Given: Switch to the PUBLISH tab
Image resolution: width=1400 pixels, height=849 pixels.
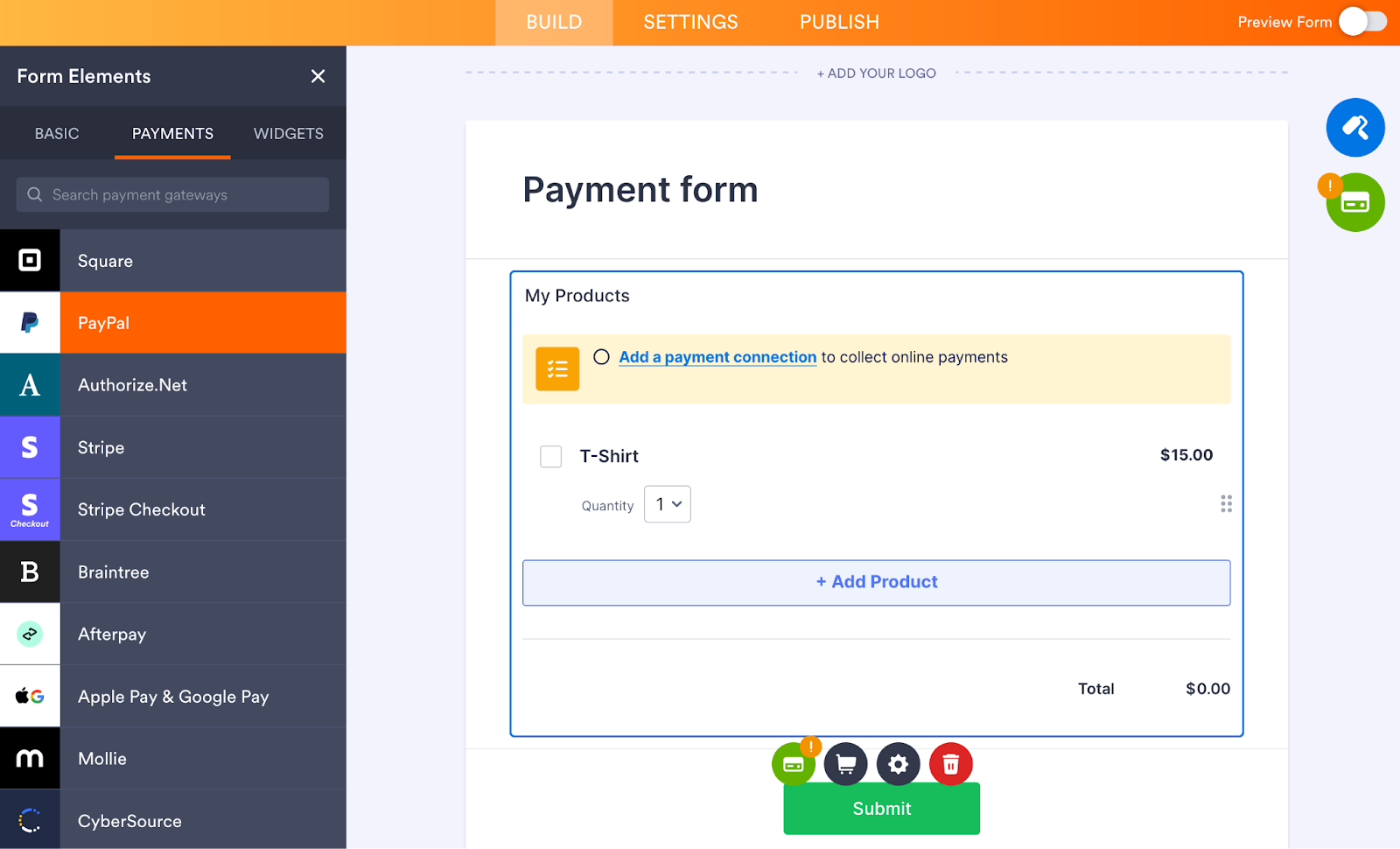Looking at the screenshot, I should 837,22.
